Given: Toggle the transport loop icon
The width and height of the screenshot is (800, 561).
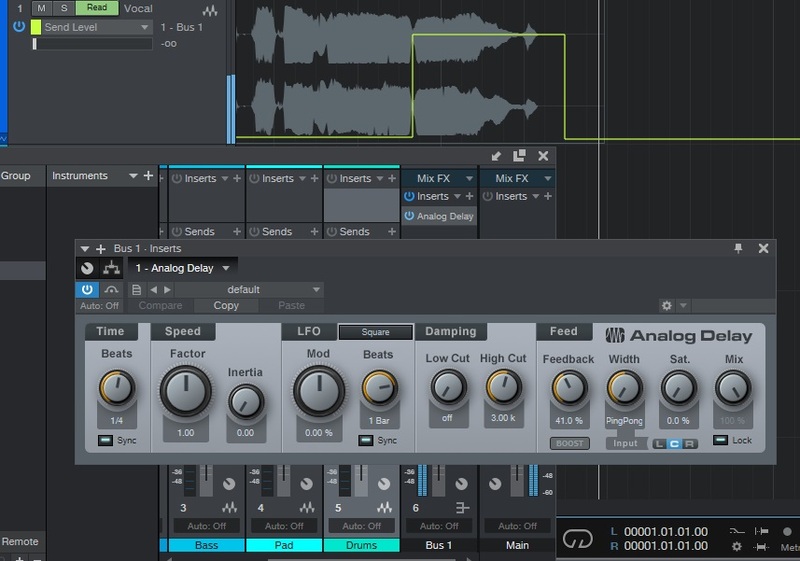Looking at the screenshot, I should point(578,539).
